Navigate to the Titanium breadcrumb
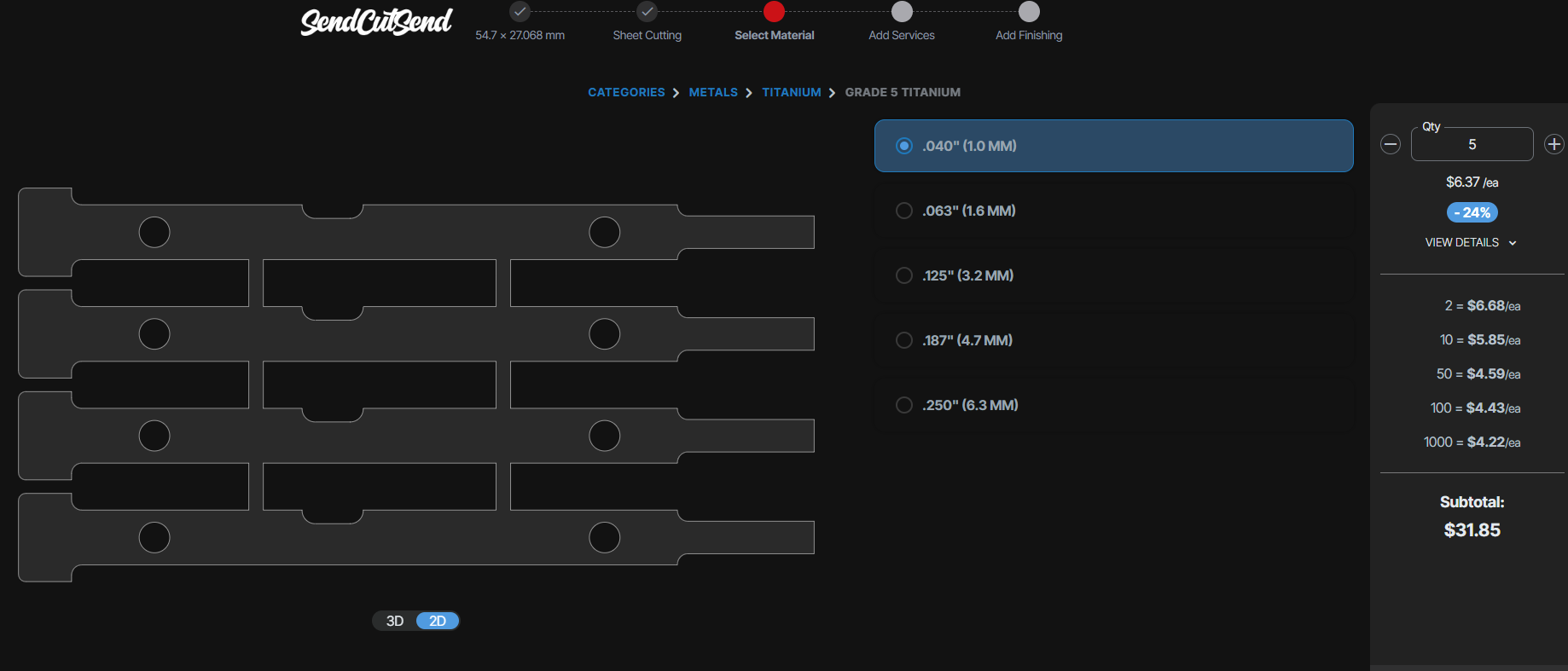This screenshot has height=671, width=1568. [791, 92]
